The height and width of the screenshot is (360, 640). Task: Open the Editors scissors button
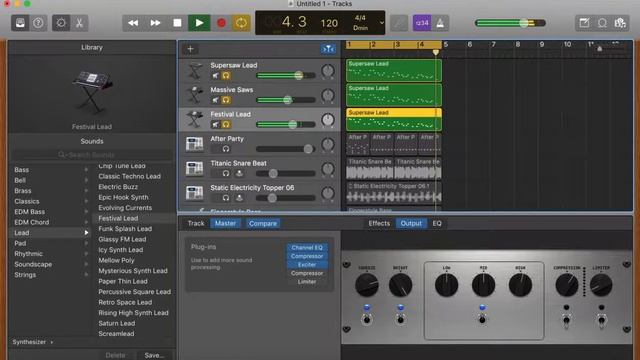pyautogui.click(x=79, y=23)
